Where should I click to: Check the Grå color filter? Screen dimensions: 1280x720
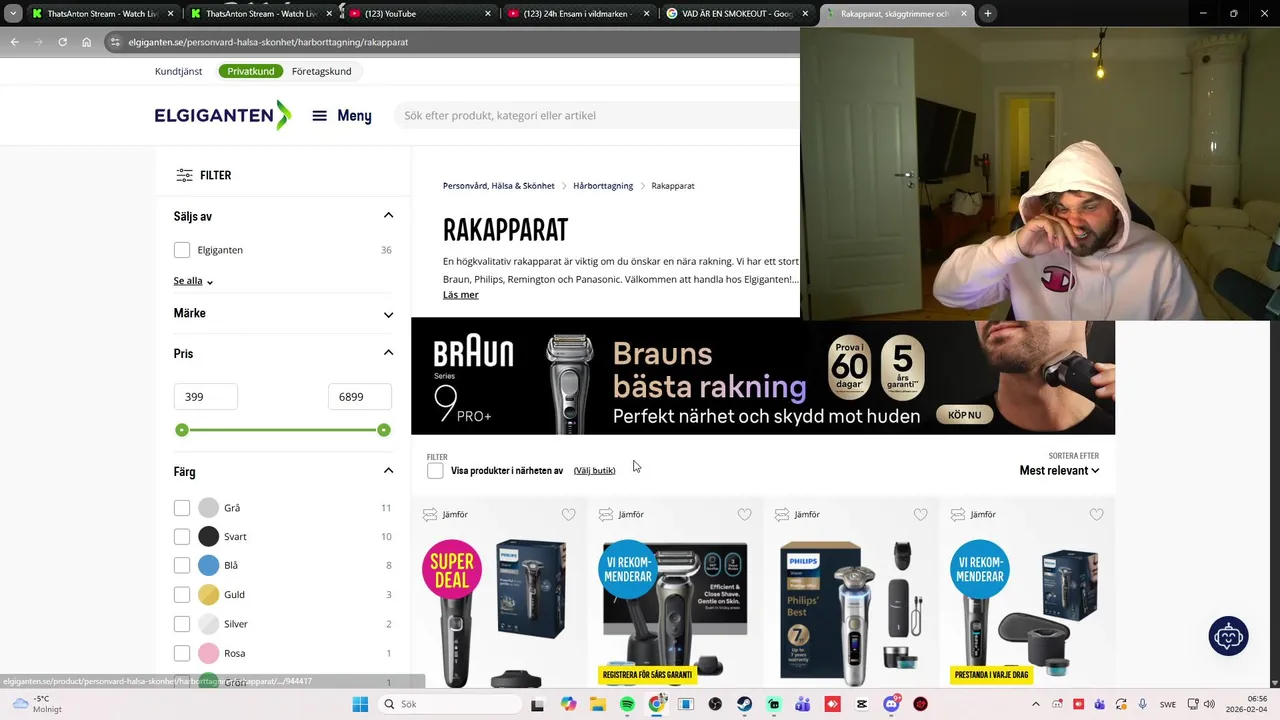pyautogui.click(x=182, y=508)
